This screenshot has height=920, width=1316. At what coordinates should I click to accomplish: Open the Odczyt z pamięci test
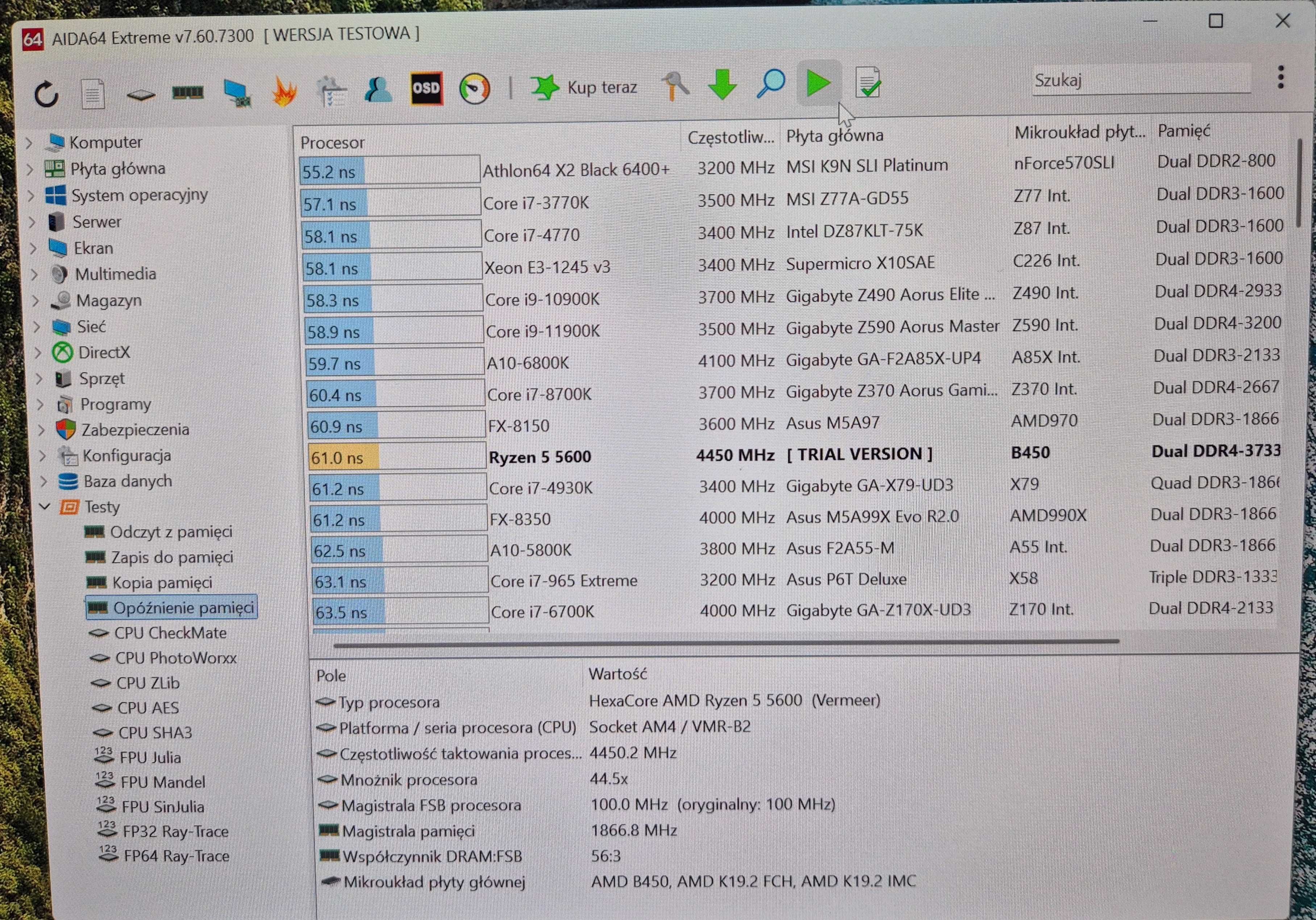click(171, 532)
